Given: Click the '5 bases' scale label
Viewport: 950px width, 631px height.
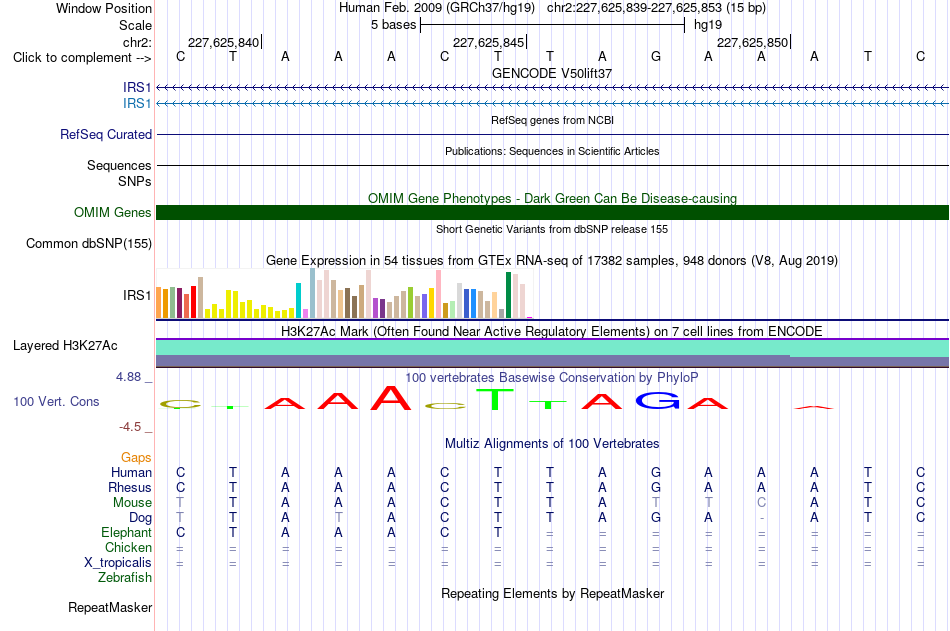Looking at the screenshot, I should pos(394,25).
